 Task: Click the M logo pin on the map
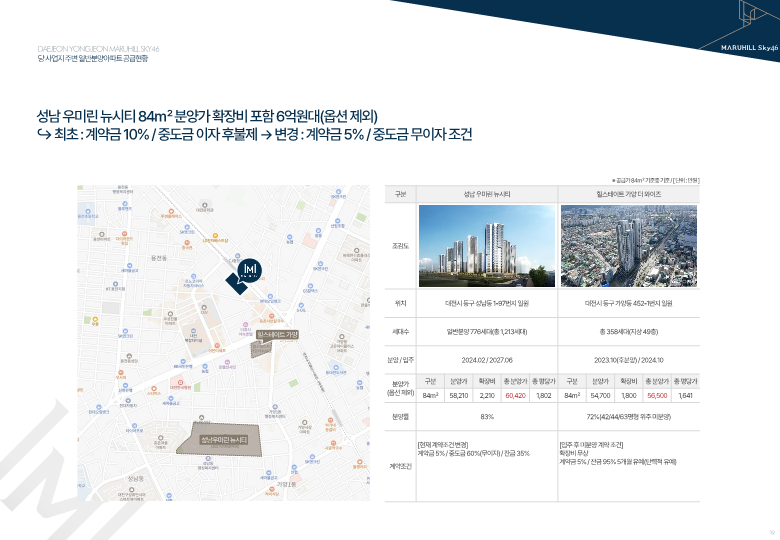249,271
